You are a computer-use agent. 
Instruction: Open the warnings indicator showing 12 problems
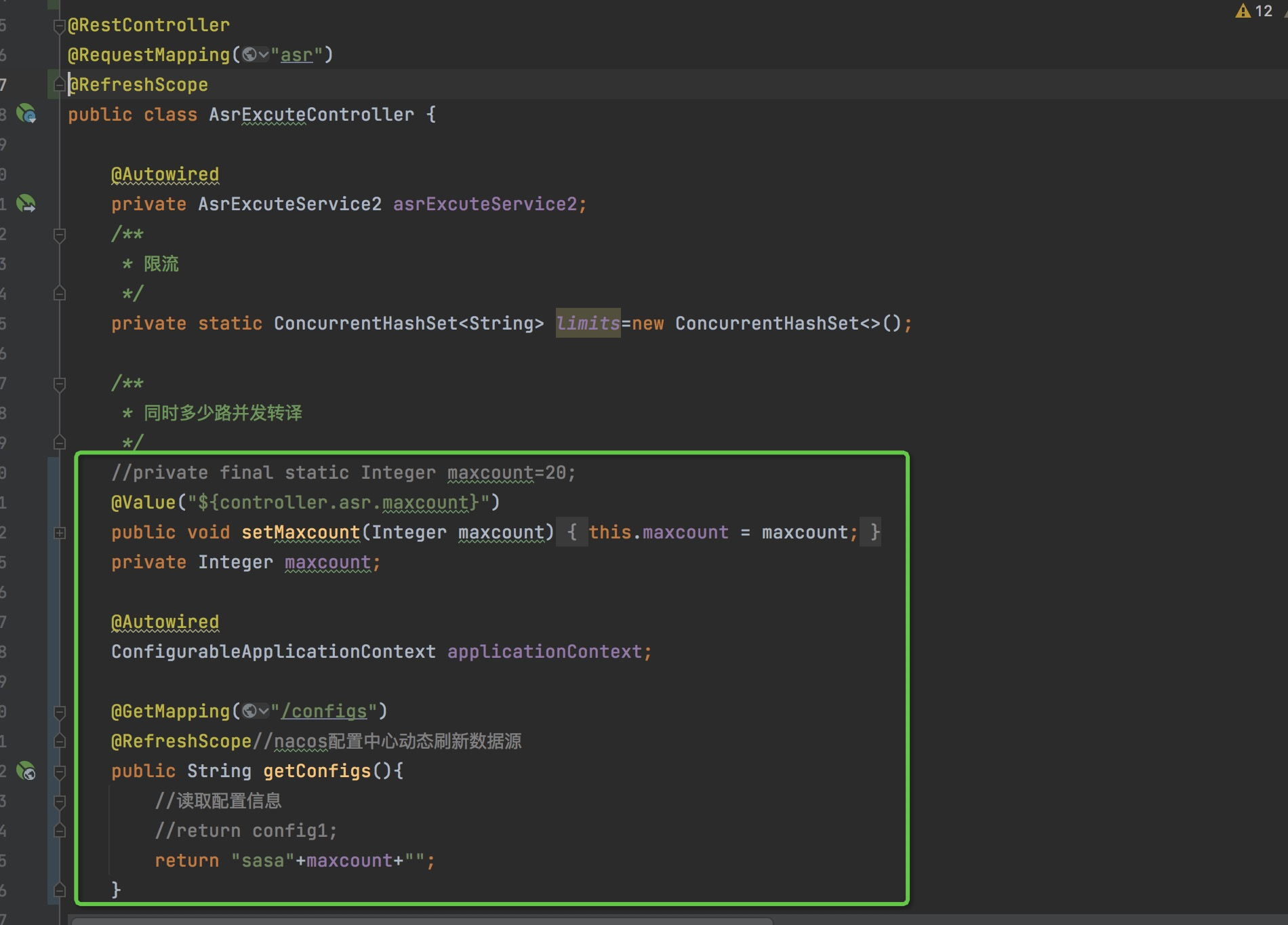(x=1253, y=11)
